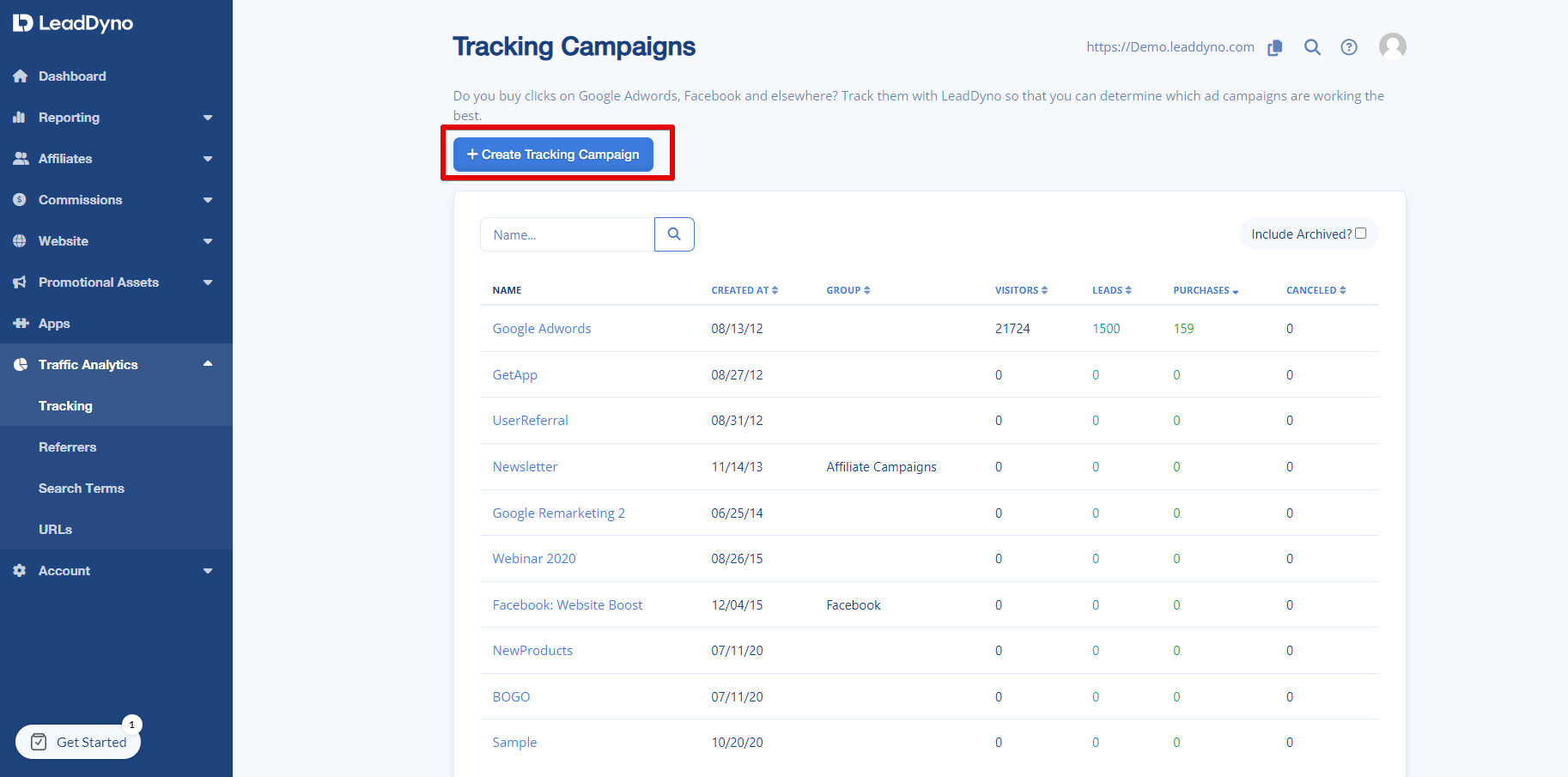This screenshot has width=1568, height=777.
Task: Sort the table by Group column
Action: coord(848,290)
